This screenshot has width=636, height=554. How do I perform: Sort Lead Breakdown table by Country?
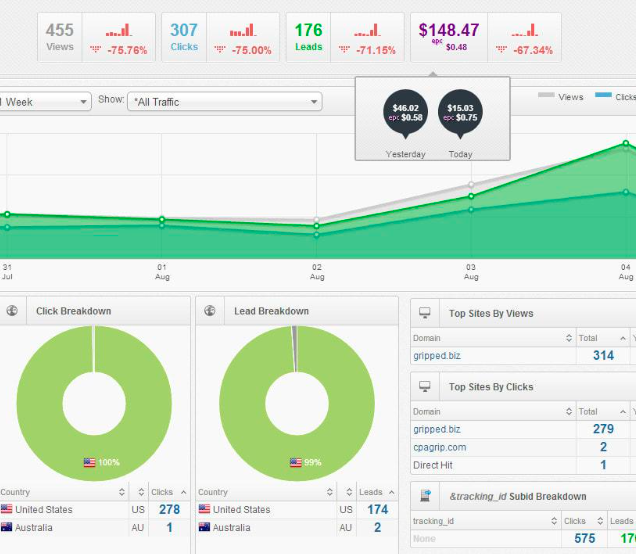[266, 492]
